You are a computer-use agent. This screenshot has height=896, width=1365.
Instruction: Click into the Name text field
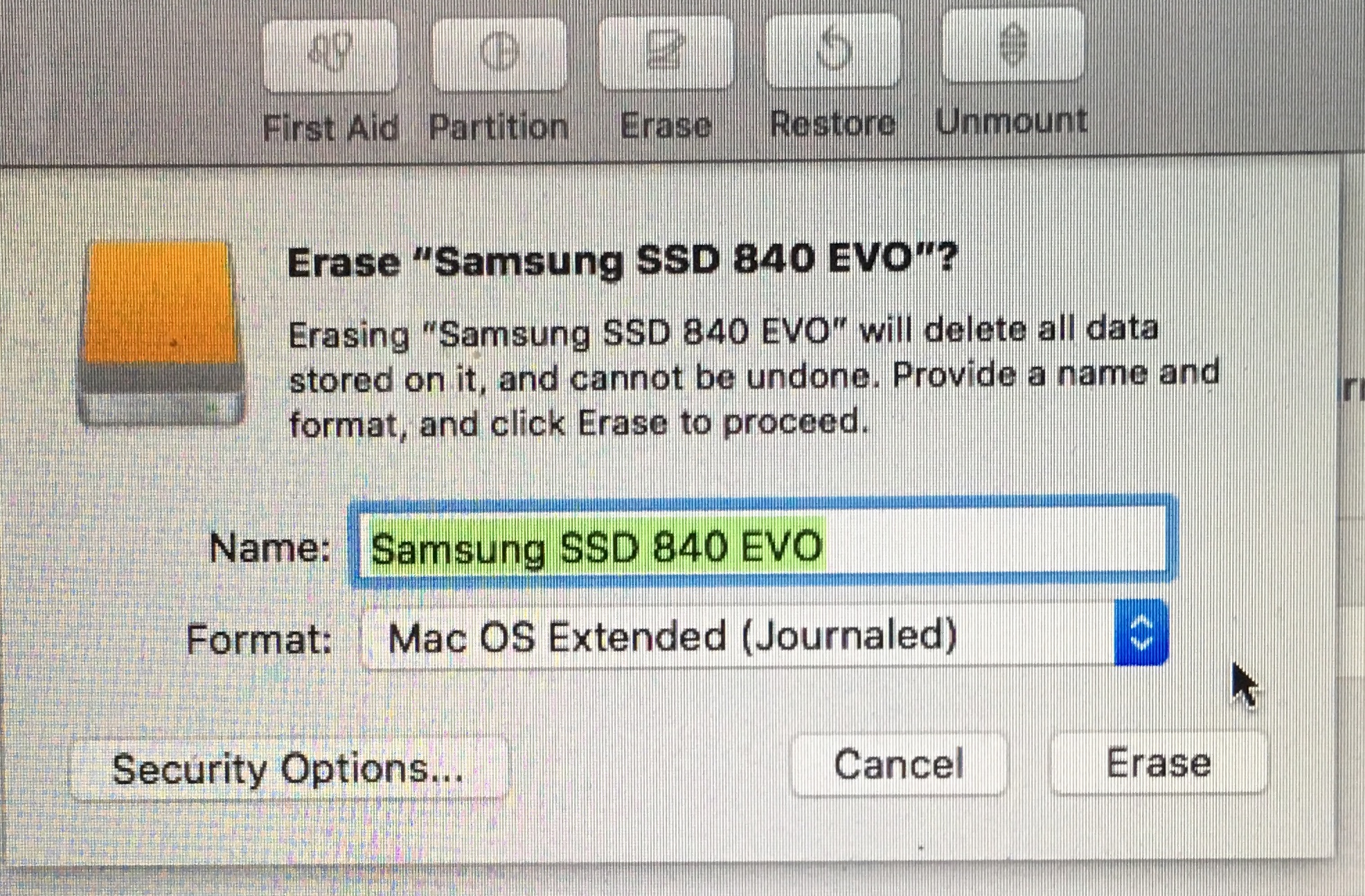click(x=763, y=542)
